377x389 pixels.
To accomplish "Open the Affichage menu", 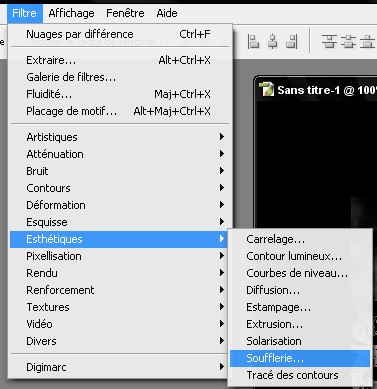I will tap(71, 13).
